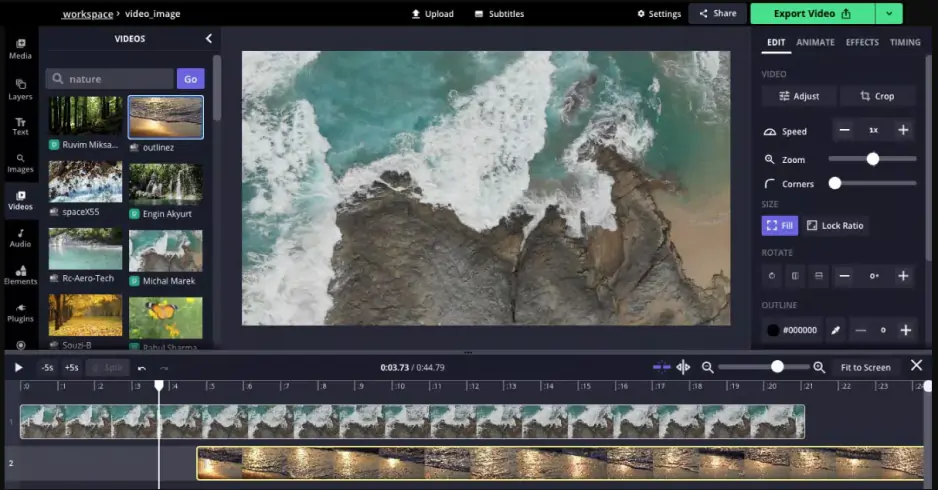Click the undo arrow in timeline
Viewport: 938px width, 490px height.
coord(142,367)
